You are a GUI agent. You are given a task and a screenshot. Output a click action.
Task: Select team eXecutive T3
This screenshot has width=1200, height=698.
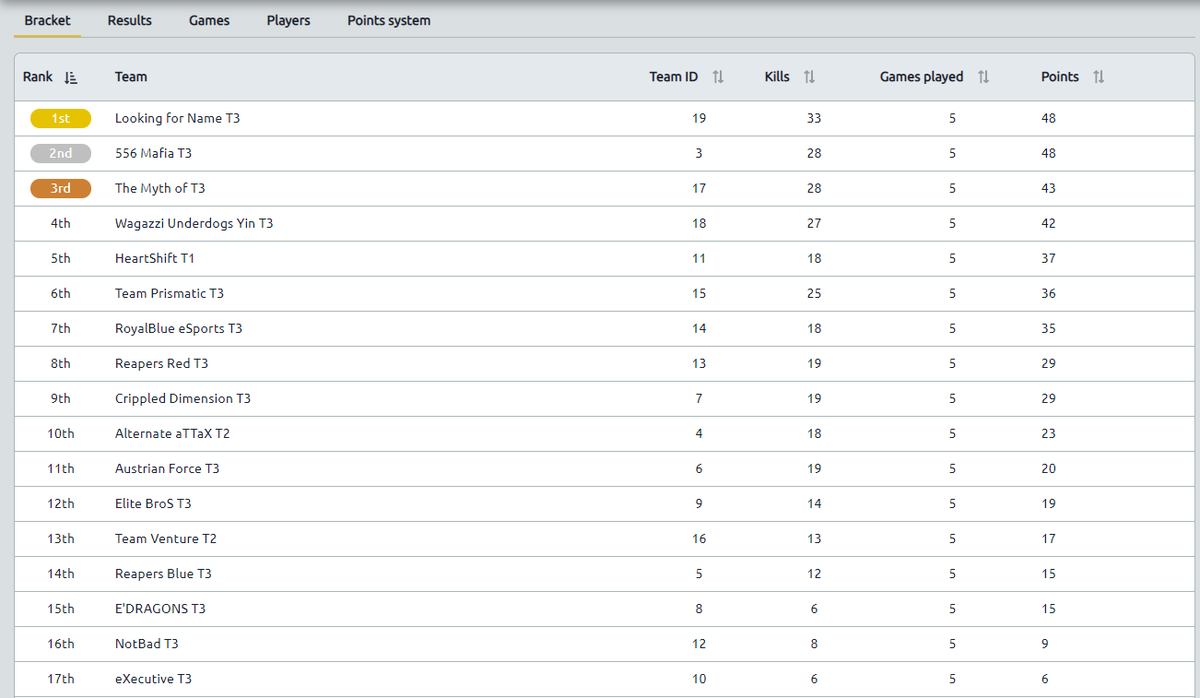(153, 678)
